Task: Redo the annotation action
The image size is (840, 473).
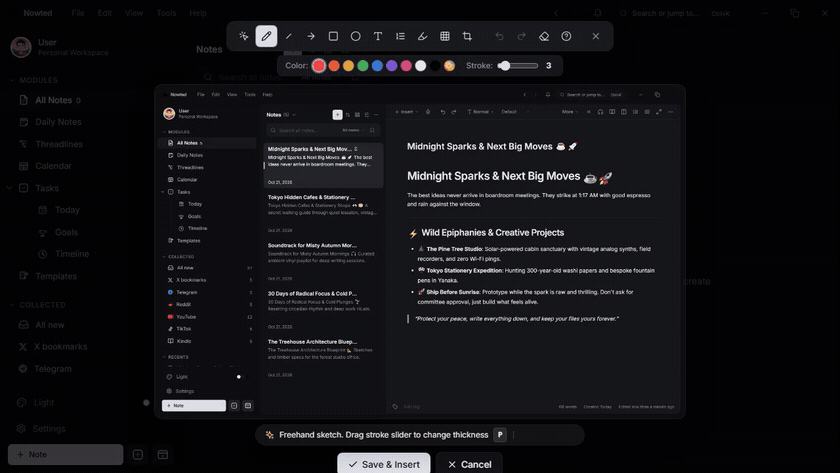Action: pyautogui.click(x=522, y=36)
